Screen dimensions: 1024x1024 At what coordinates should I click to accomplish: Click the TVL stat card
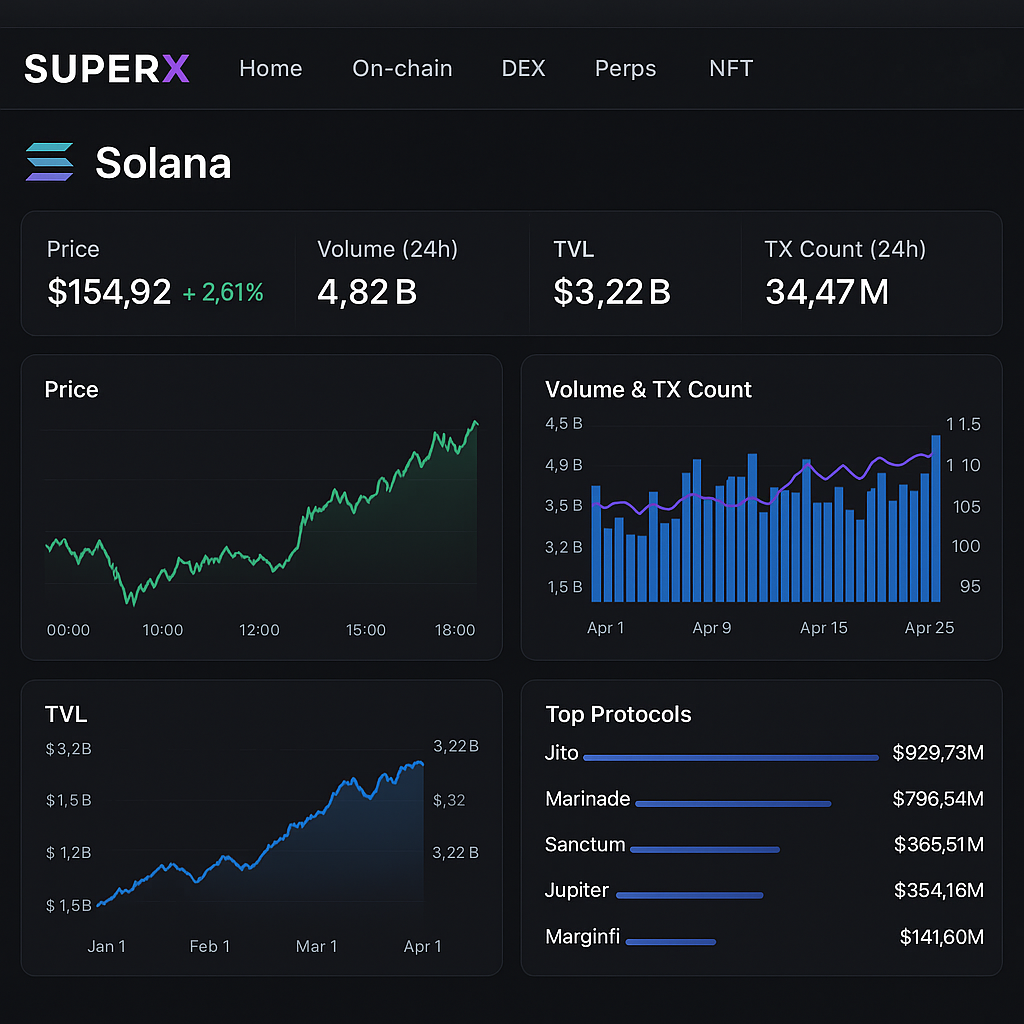pyautogui.click(x=630, y=272)
